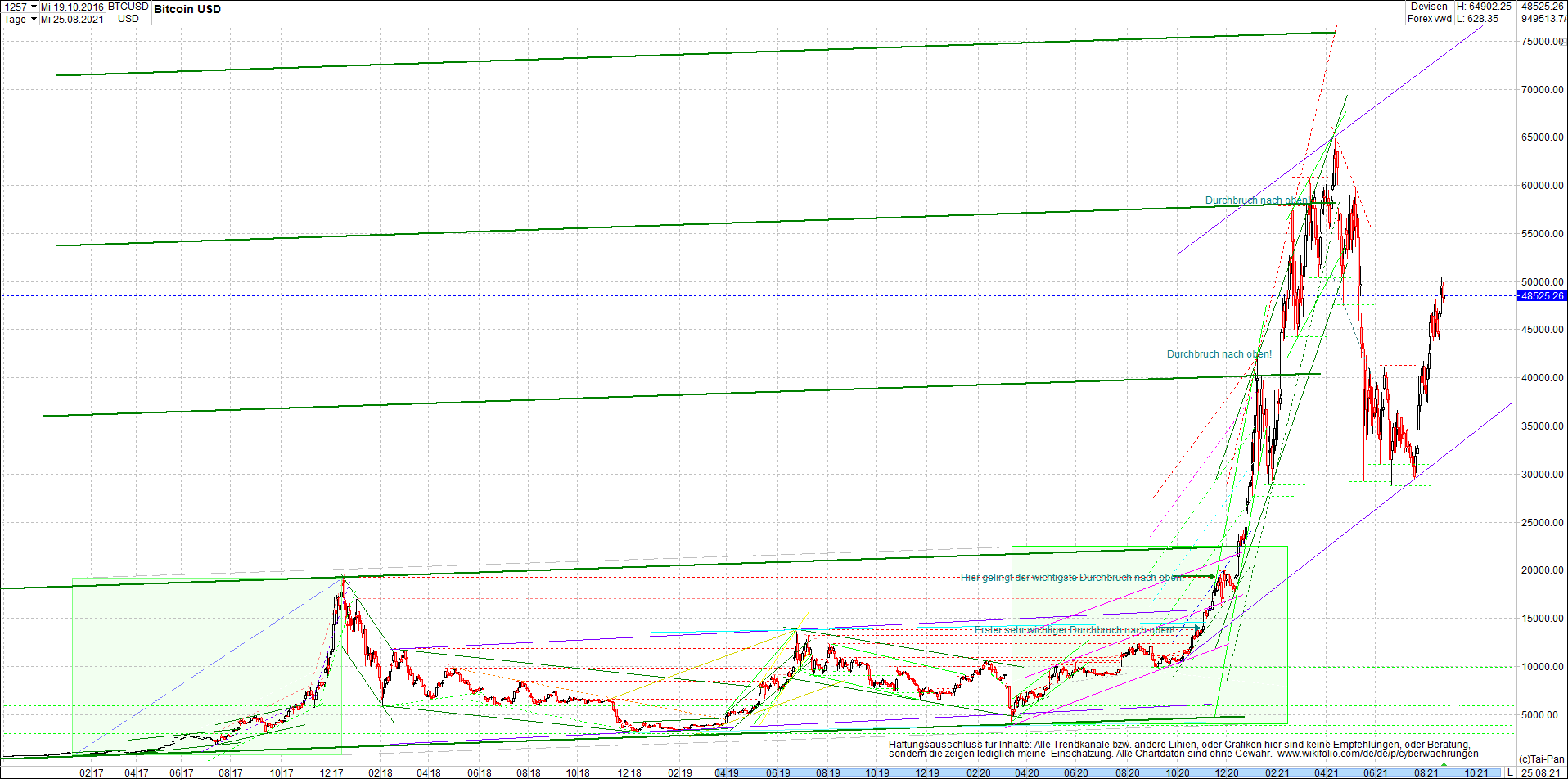Click the 06.19 time axis label
The width and height of the screenshot is (1568, 779).
click(778, 773)
